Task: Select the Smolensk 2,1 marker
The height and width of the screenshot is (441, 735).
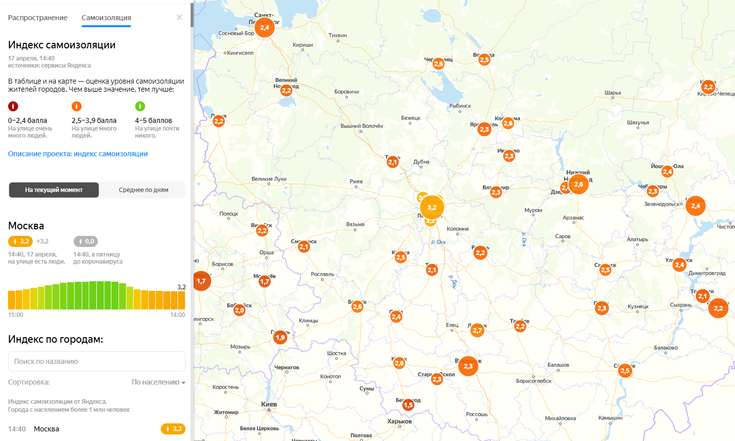Action: [x=304, y=247]
